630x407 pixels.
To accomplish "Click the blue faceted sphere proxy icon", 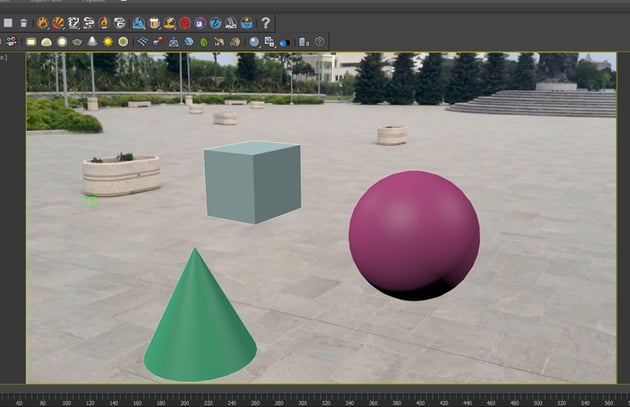I will [189, 42].
